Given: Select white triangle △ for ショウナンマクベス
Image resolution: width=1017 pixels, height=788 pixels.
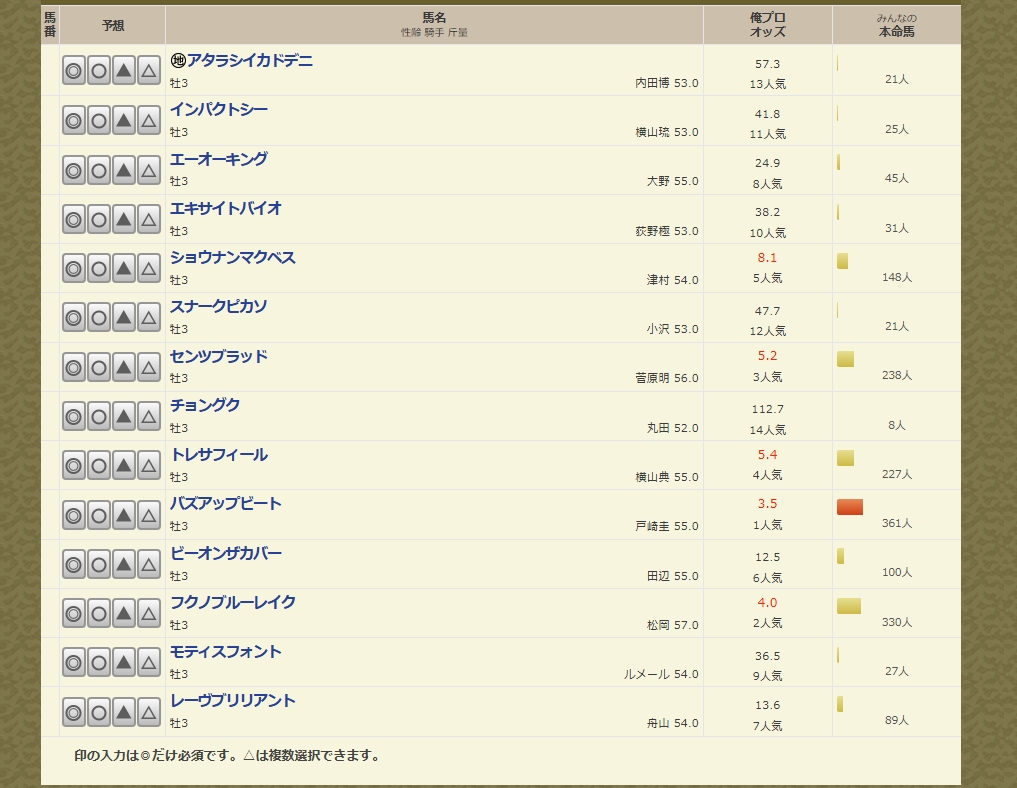Looking at the screenshot, I should tap(149, 269).
